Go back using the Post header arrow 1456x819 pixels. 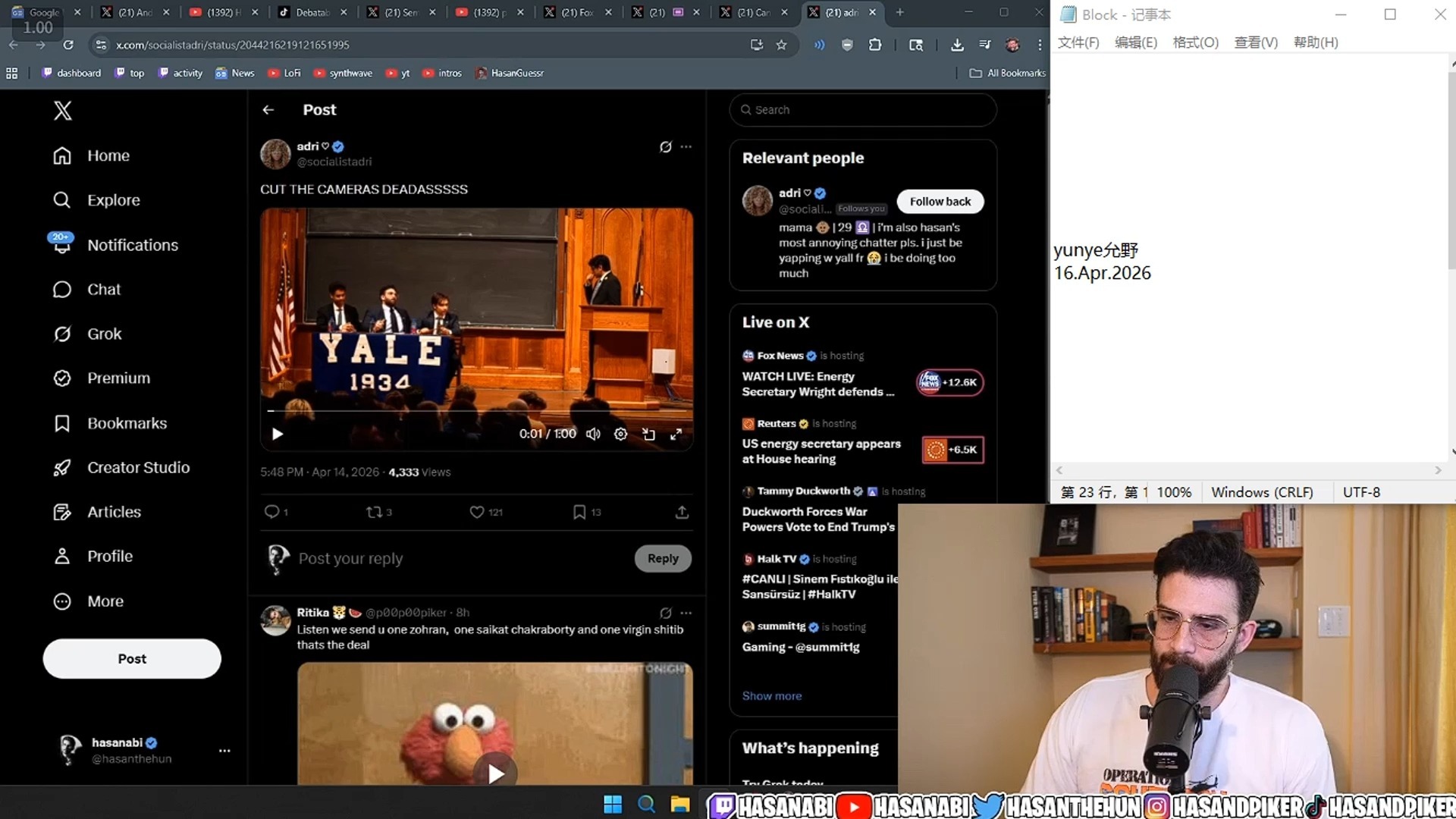[268, 110]
